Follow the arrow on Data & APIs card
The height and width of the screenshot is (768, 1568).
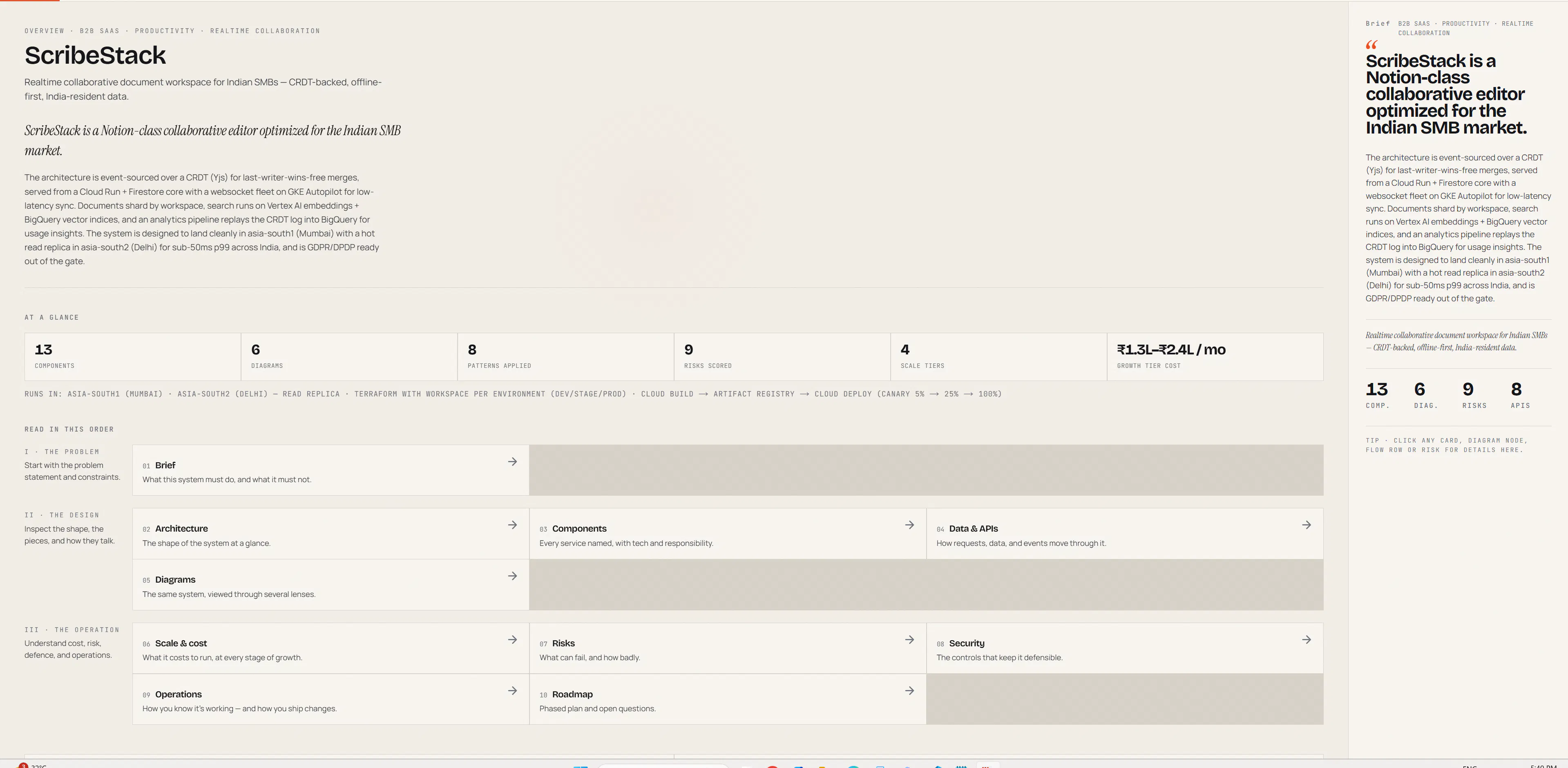pyautogui.click(x=1306, y=525)
